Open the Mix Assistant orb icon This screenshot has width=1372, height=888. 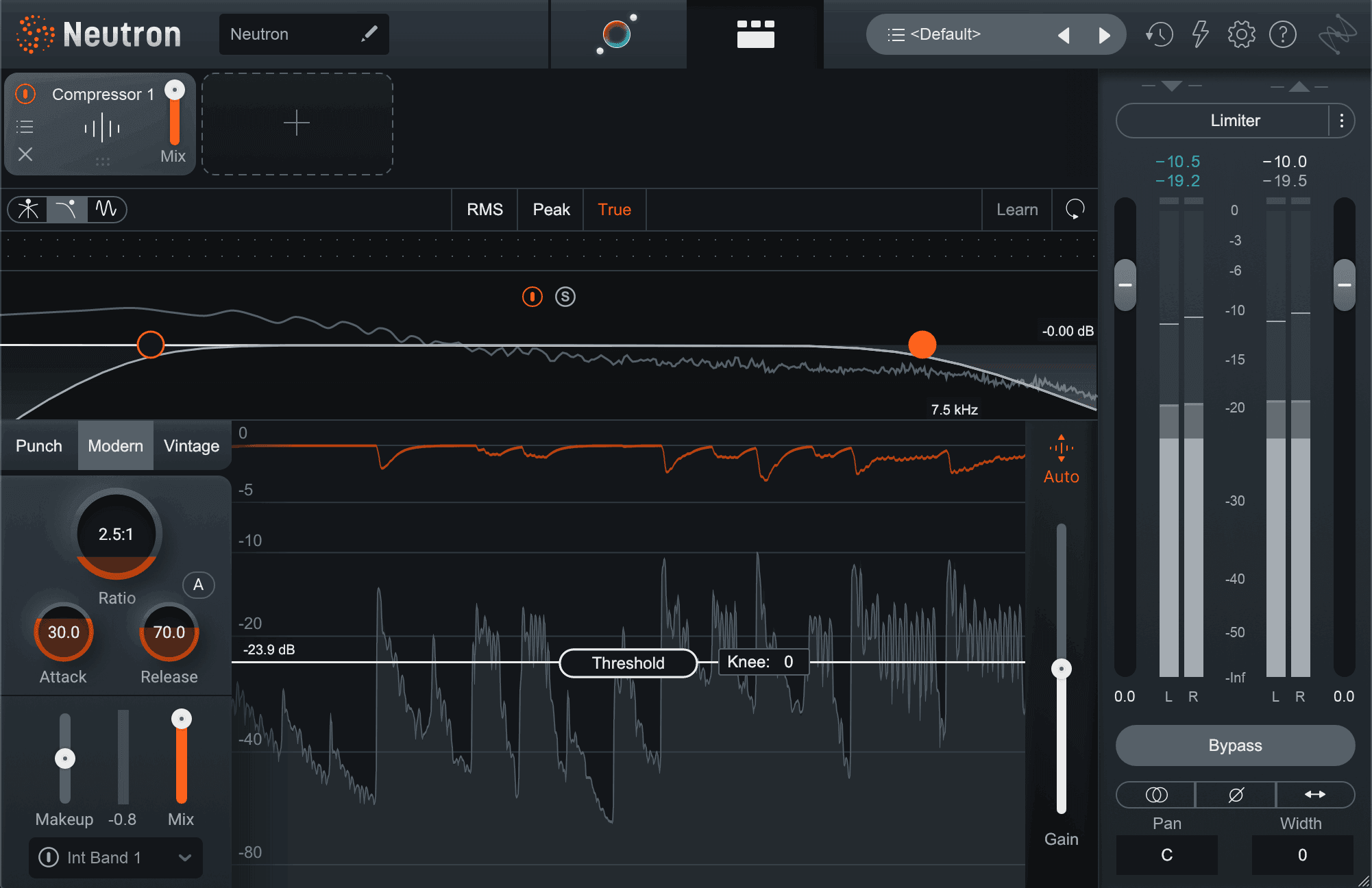(617, 34)
